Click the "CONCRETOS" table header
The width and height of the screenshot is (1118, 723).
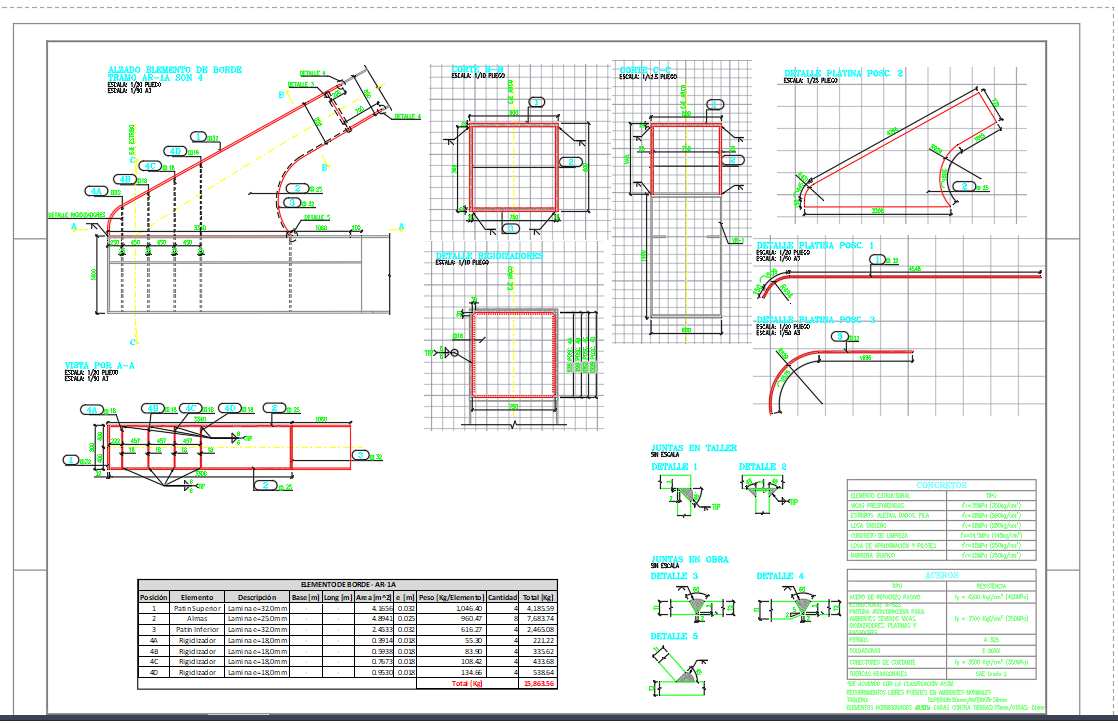coord(941,484)
